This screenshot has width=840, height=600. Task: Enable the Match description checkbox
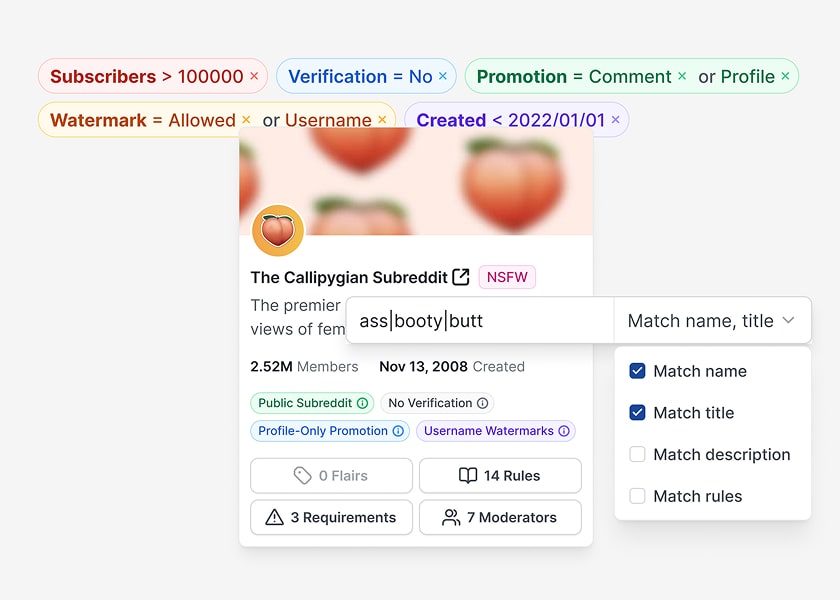[637, 454]
